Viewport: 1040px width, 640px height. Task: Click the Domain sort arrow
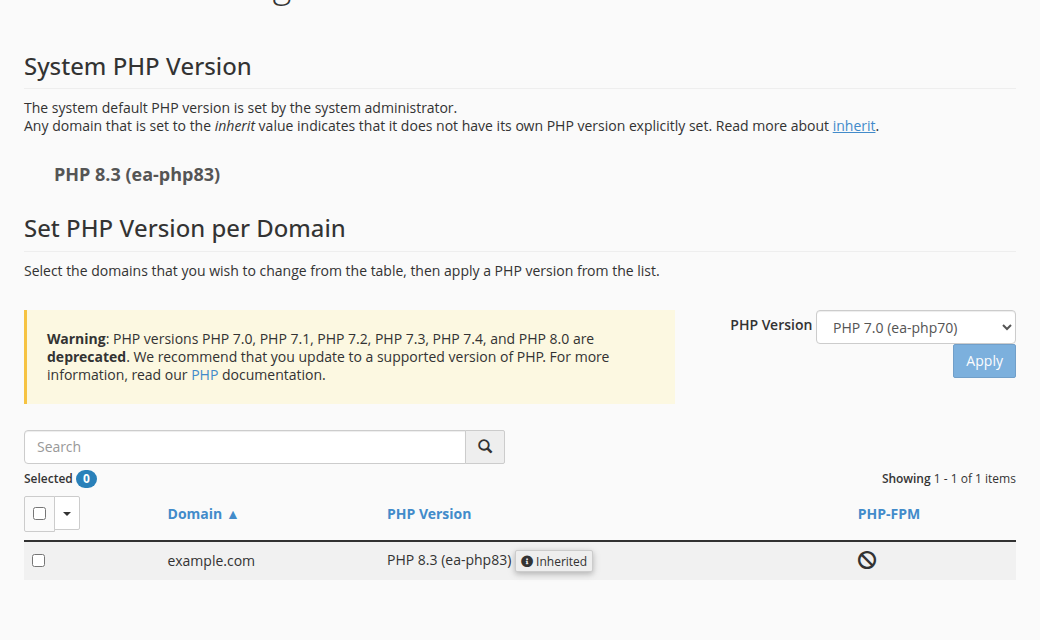tap(233, 515)
